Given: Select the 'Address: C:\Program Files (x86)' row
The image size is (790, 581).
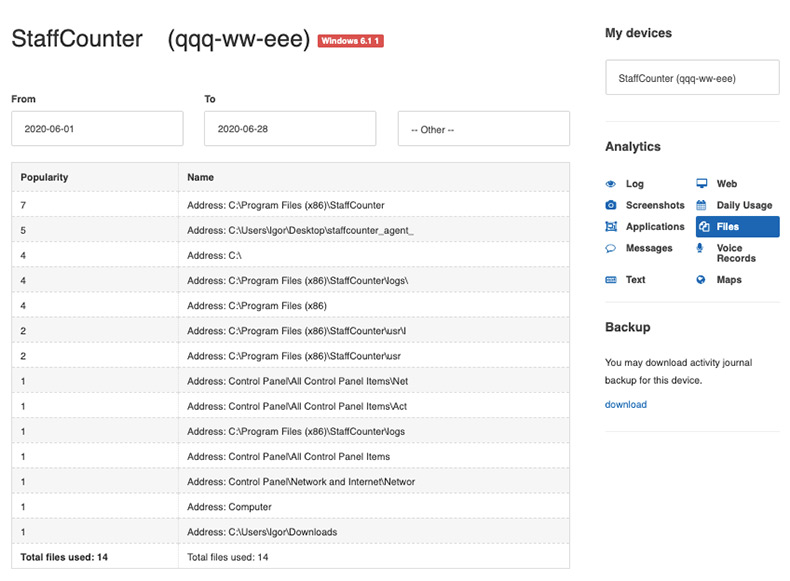Looking at the screenshot, I should coord(291,306).
